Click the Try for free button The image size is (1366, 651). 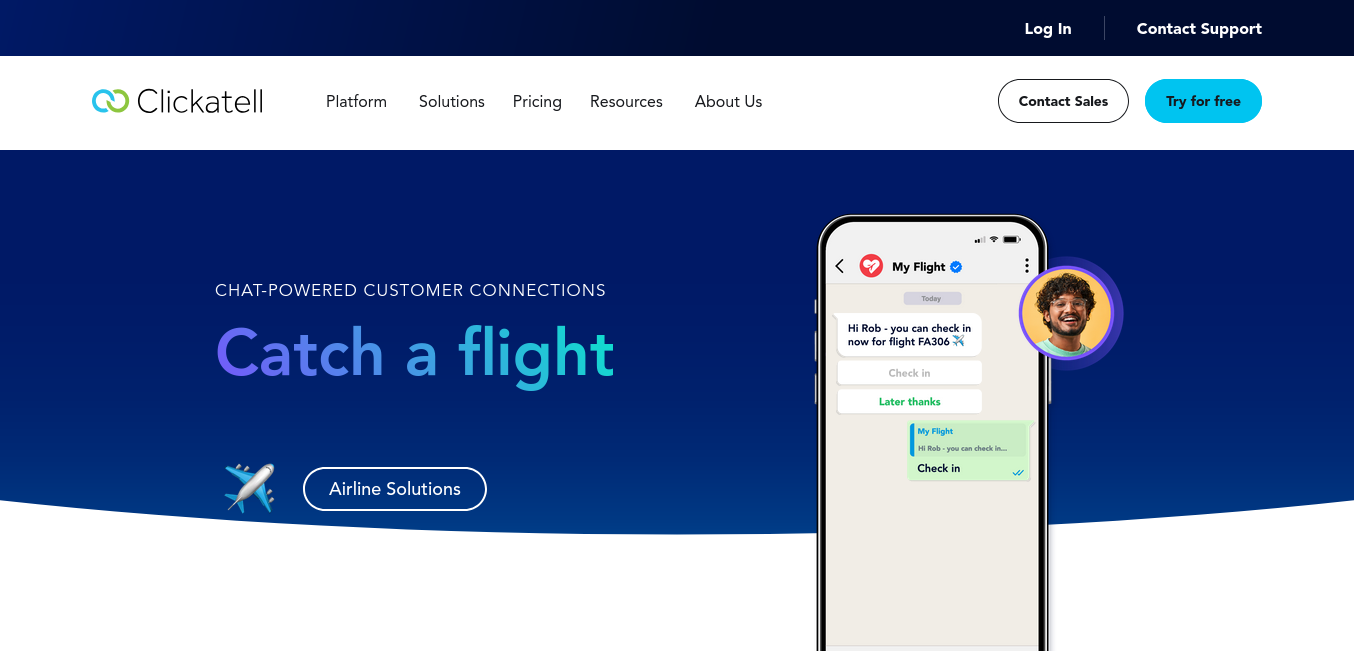1203,101
